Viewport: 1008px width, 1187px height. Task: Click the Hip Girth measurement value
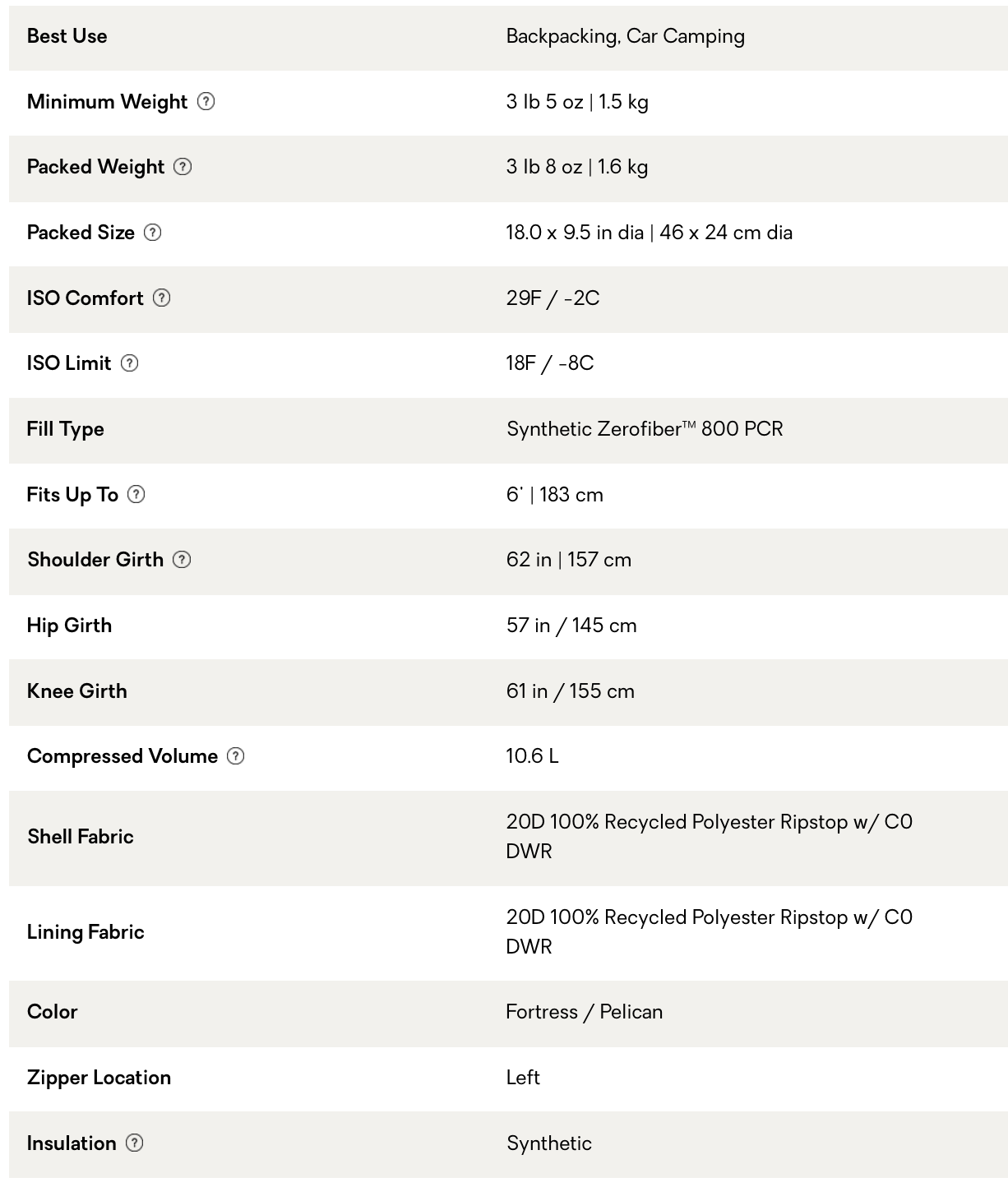(x=571, y=626)
